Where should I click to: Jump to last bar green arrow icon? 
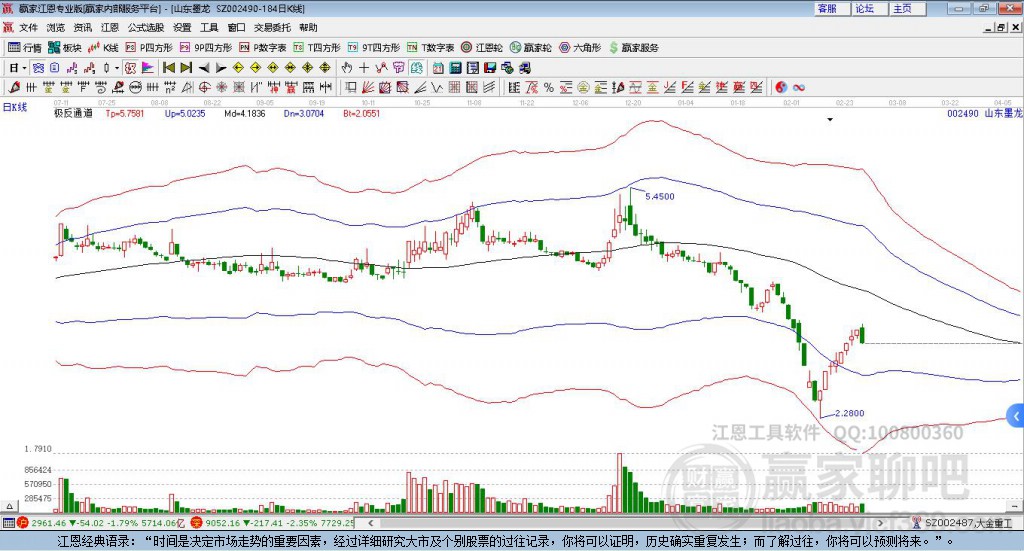(x=186, y=68)
